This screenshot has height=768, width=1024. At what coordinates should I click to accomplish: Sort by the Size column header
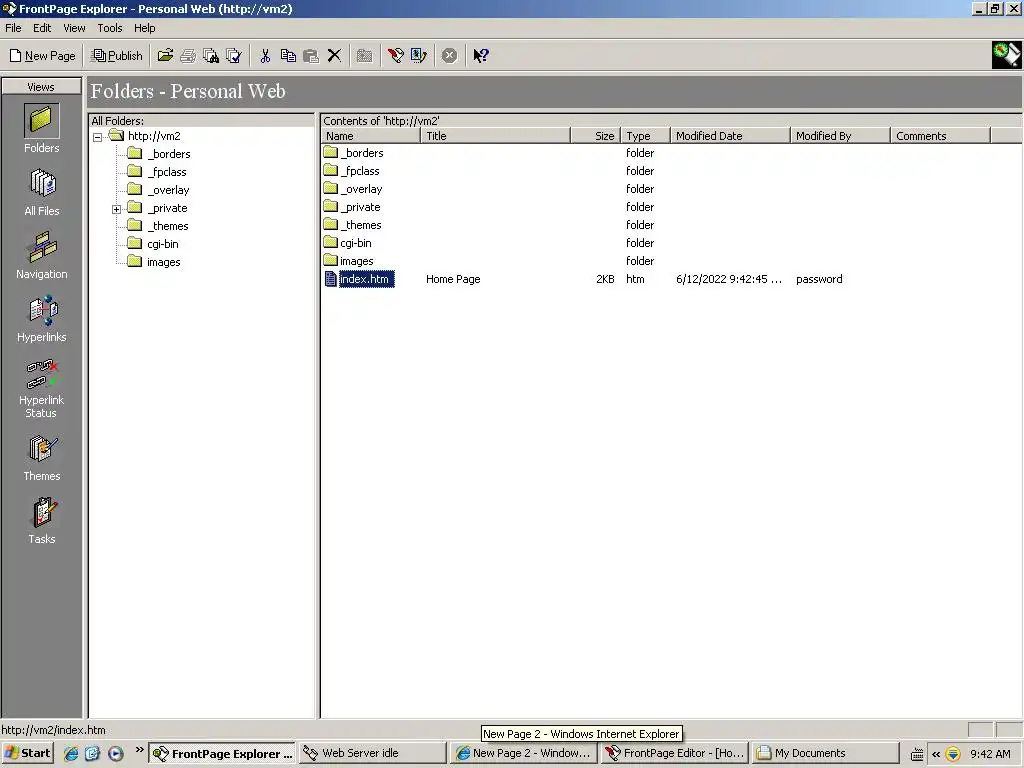pyautogui.click(x=595, y=136)
